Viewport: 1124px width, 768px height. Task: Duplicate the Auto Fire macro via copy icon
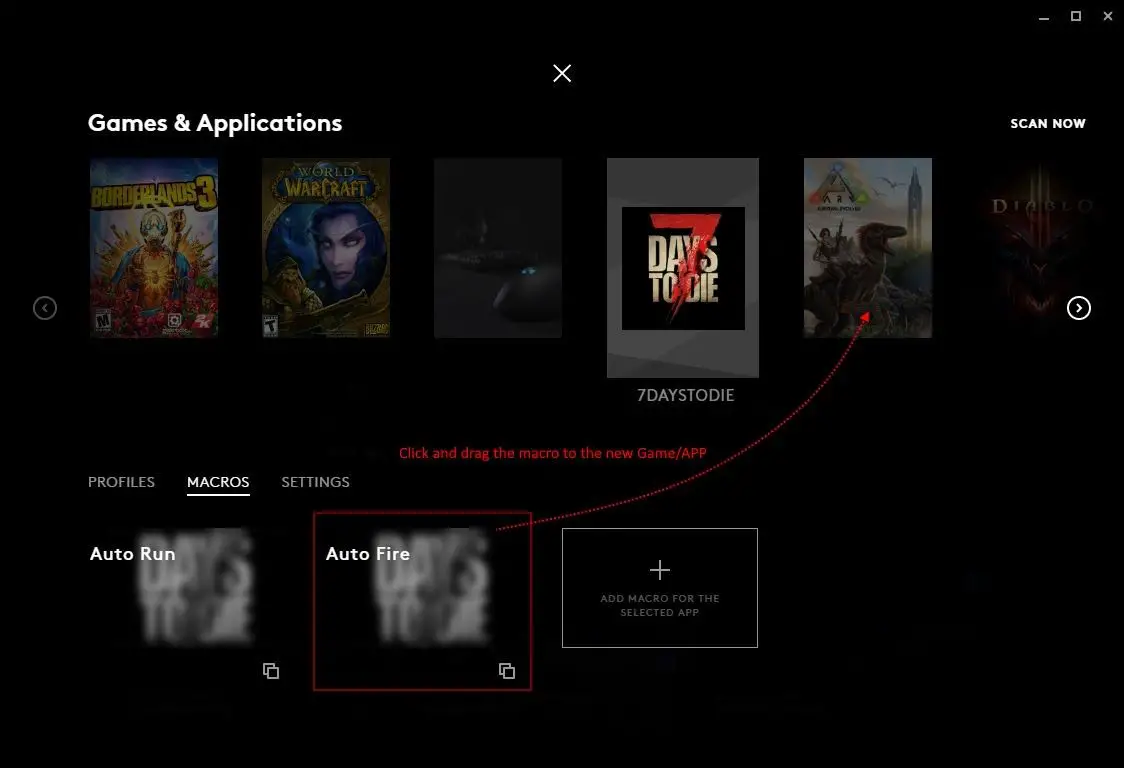point(507,670)
